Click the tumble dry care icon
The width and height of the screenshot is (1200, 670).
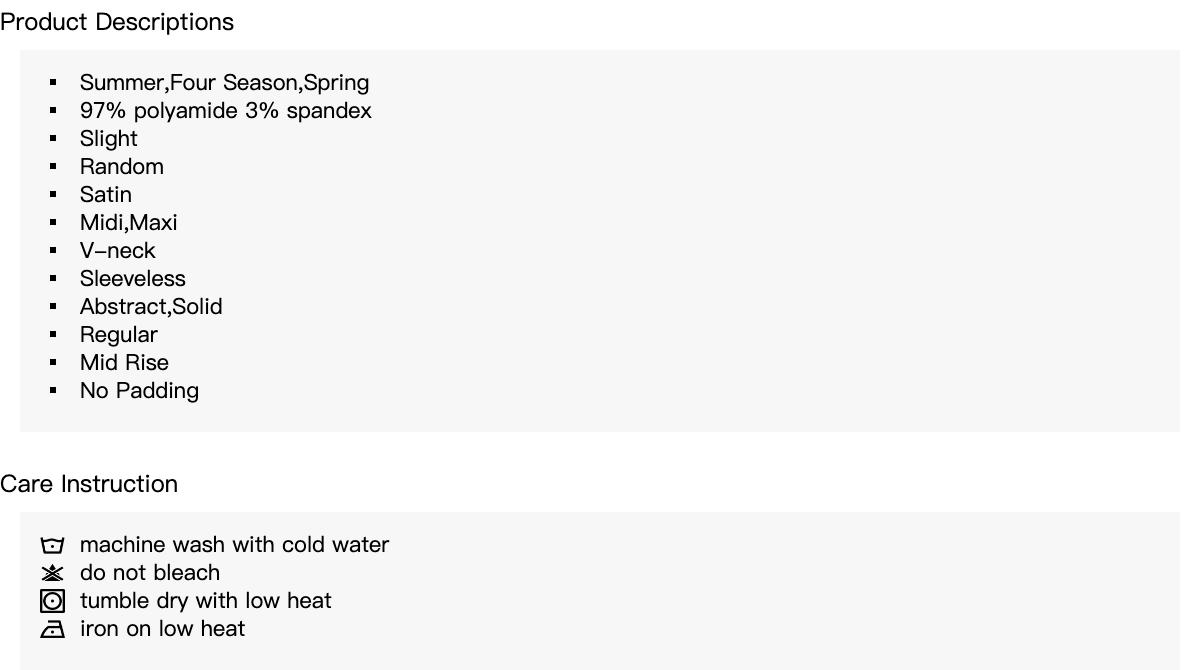point(52,601)
